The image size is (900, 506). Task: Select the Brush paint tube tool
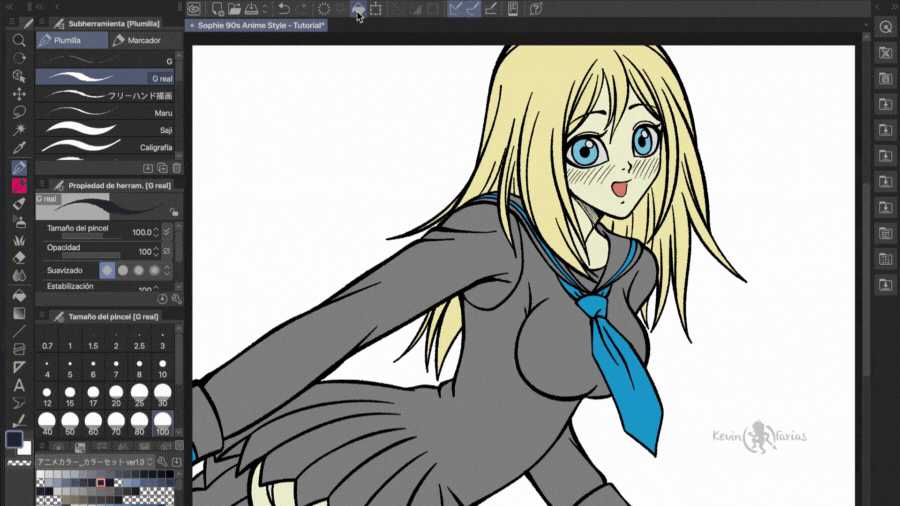pos(19,204)
